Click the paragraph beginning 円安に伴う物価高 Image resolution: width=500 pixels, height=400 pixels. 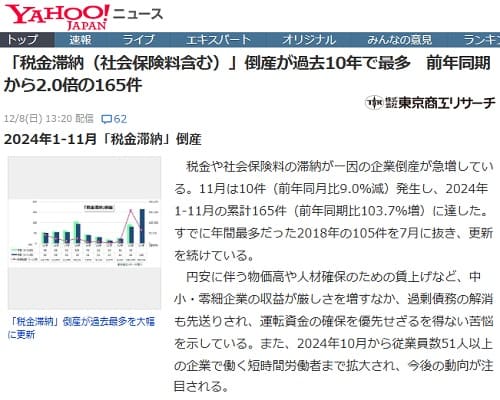point(334,332)
